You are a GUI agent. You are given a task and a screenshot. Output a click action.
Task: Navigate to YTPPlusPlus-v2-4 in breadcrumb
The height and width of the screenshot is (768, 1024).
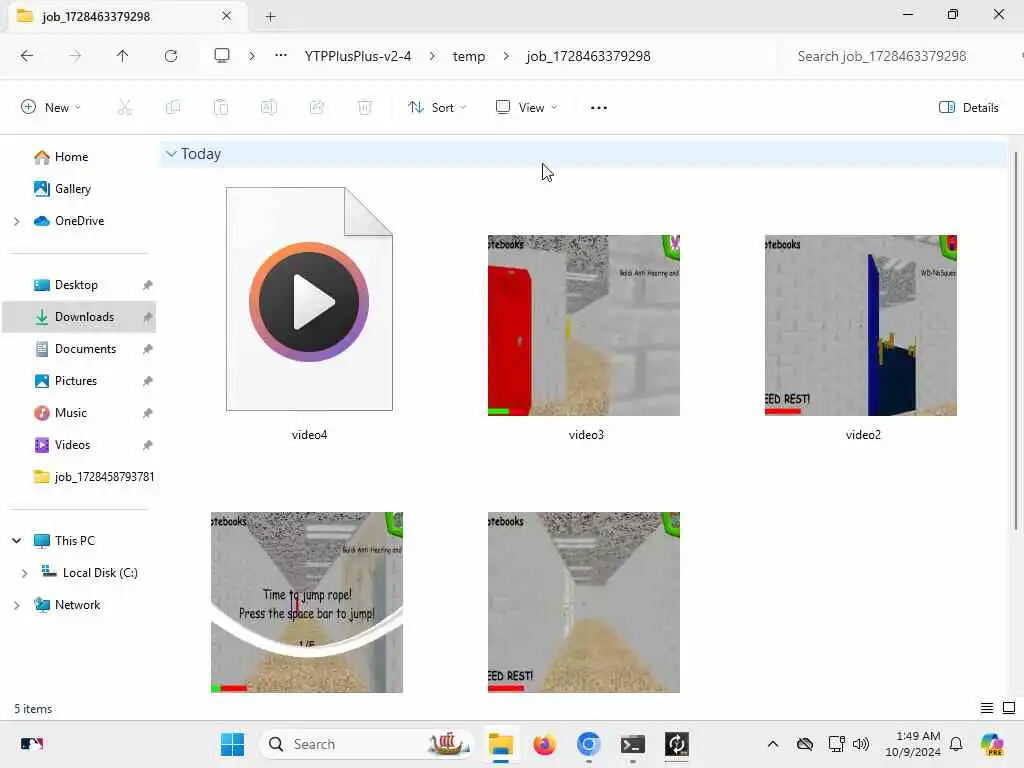pyautogui.click(x=358, y=56)
